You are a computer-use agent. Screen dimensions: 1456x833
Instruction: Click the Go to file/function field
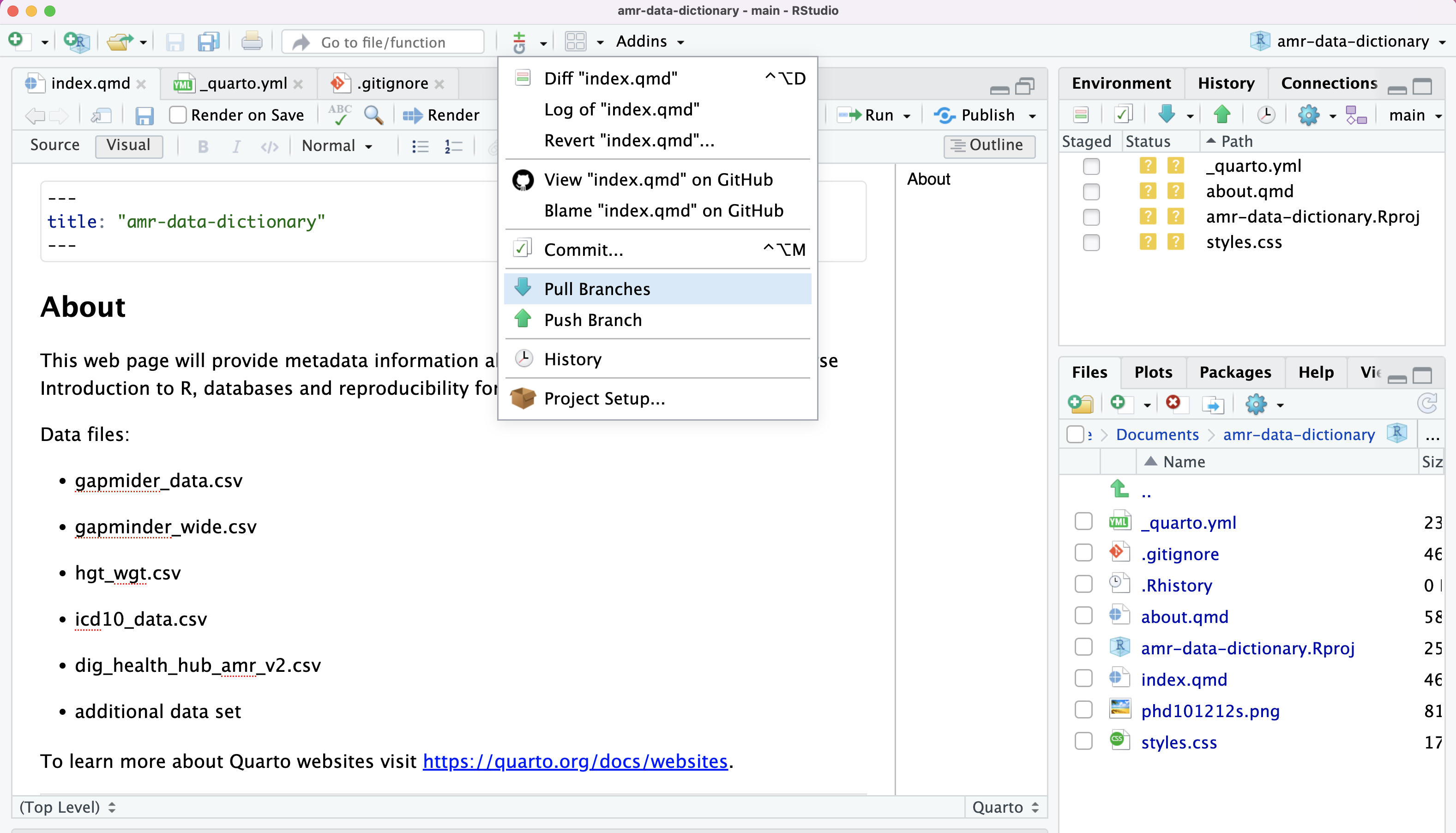click(x=383, y=42)
